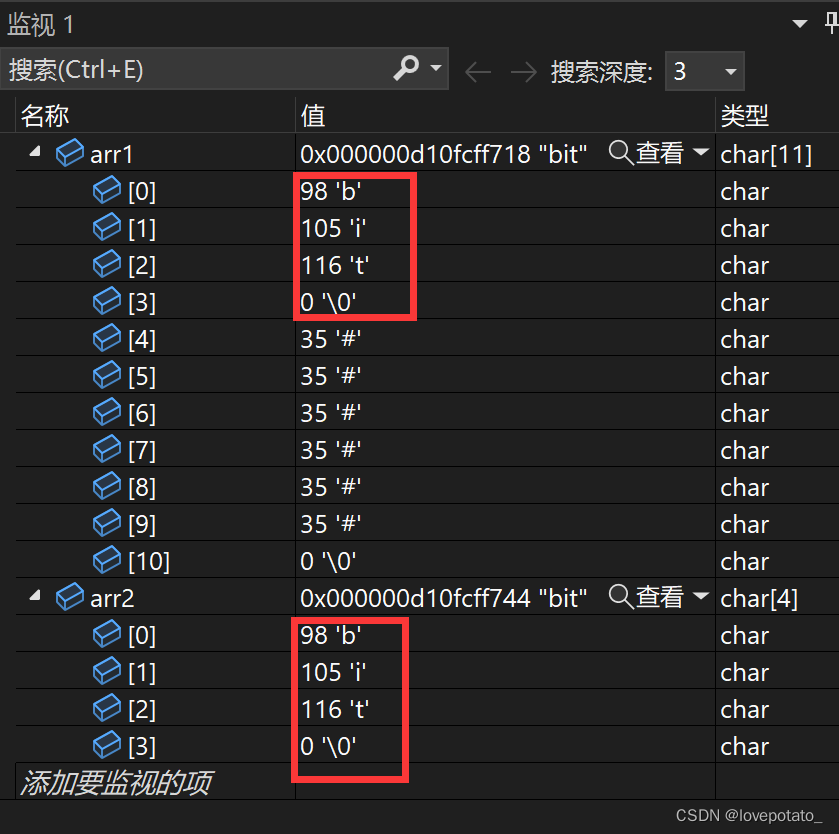Click the pin icon of the watch window
Viewport: 839px width, 834px height.
(832, 24)
